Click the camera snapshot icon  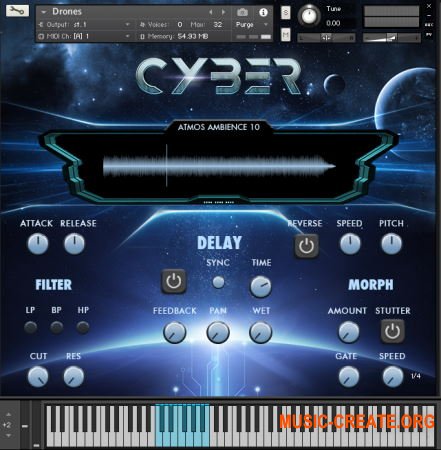242,13
